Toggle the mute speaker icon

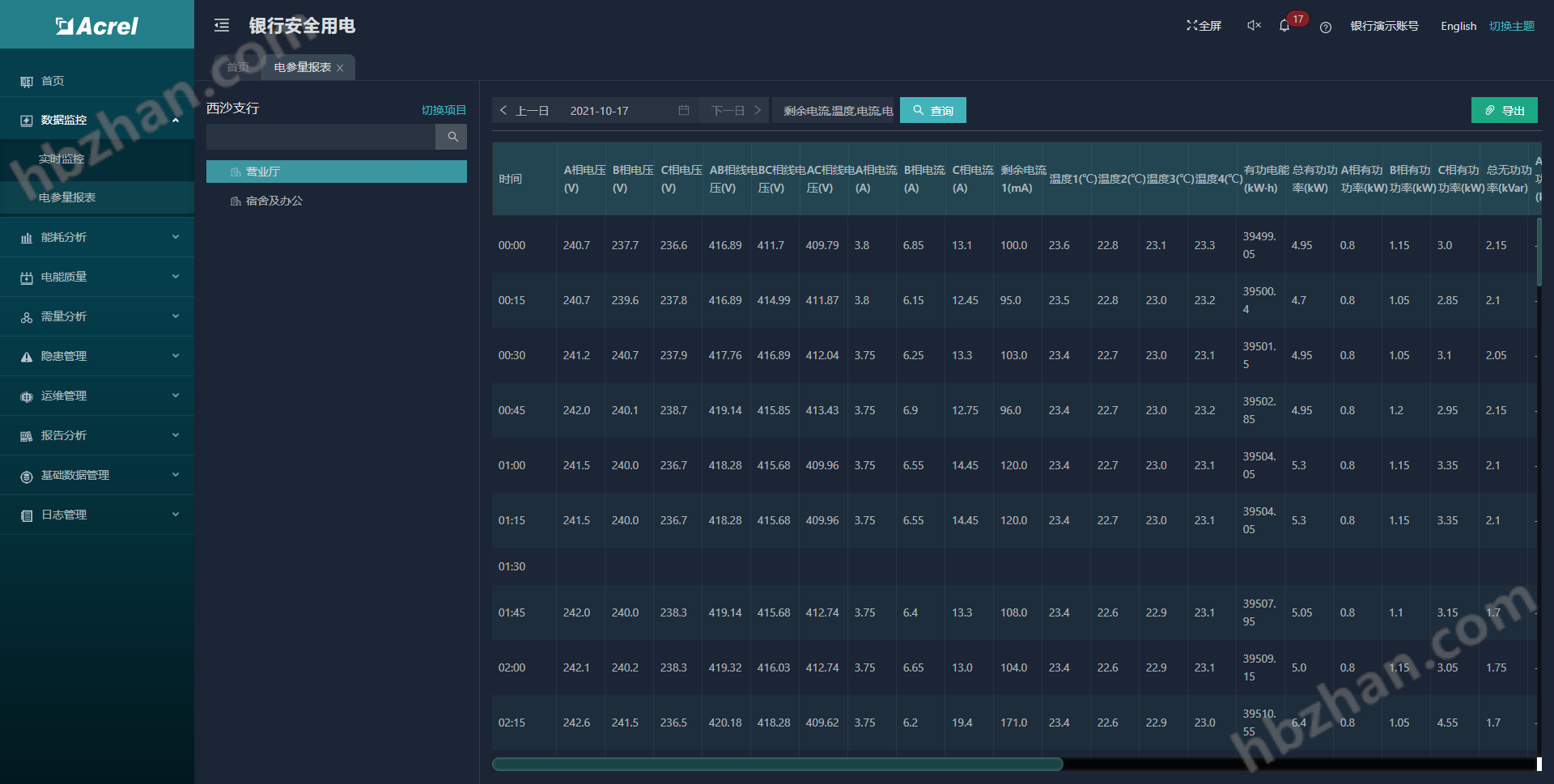point(1254,26)
